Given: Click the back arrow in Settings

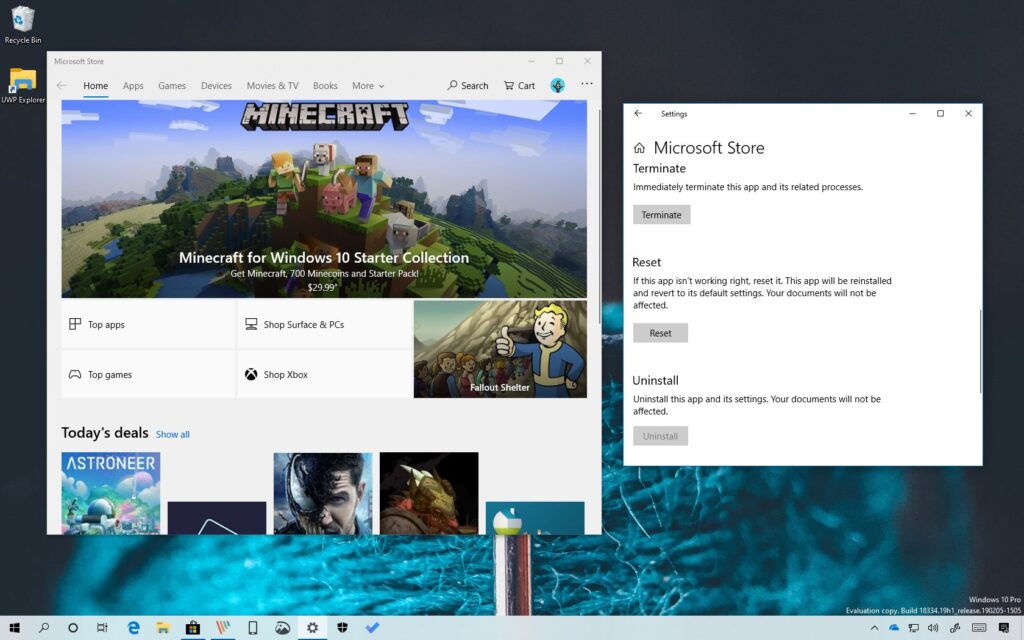Looking at the screenshot, I should (637, 113).
